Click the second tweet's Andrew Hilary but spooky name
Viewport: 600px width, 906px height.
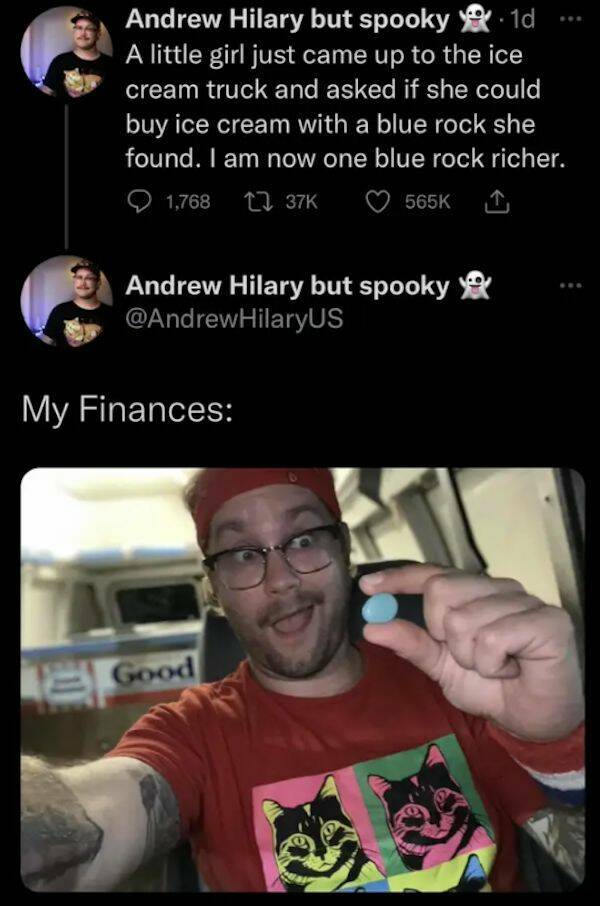pos(287,286)
